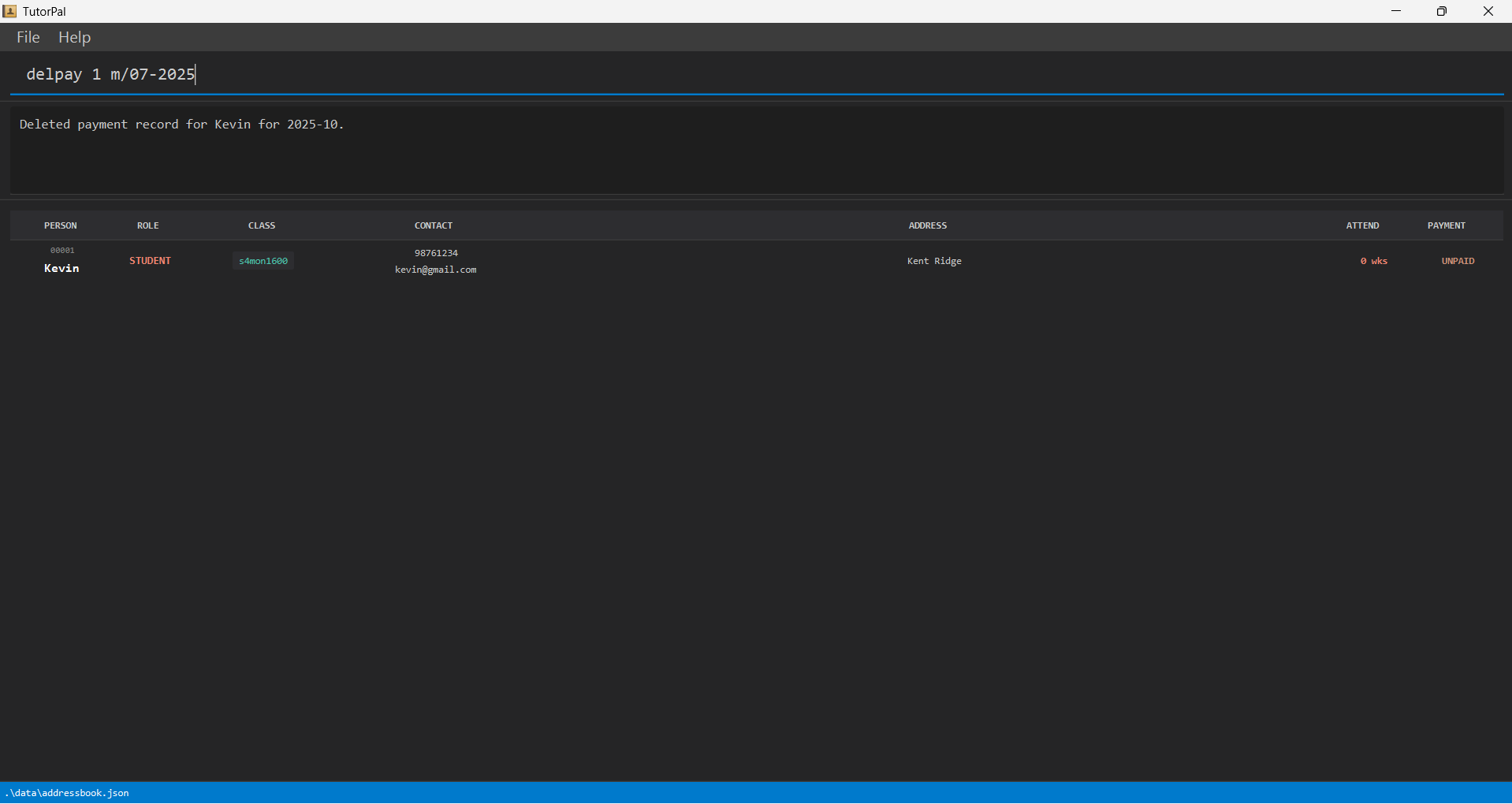Click the ADDRESS column header
1512x804 pixels.
[928, 225]
